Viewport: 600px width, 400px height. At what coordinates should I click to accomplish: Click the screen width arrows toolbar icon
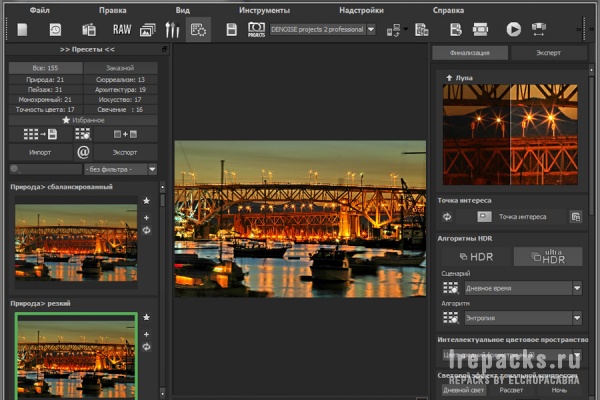click(x=539, y=29)
